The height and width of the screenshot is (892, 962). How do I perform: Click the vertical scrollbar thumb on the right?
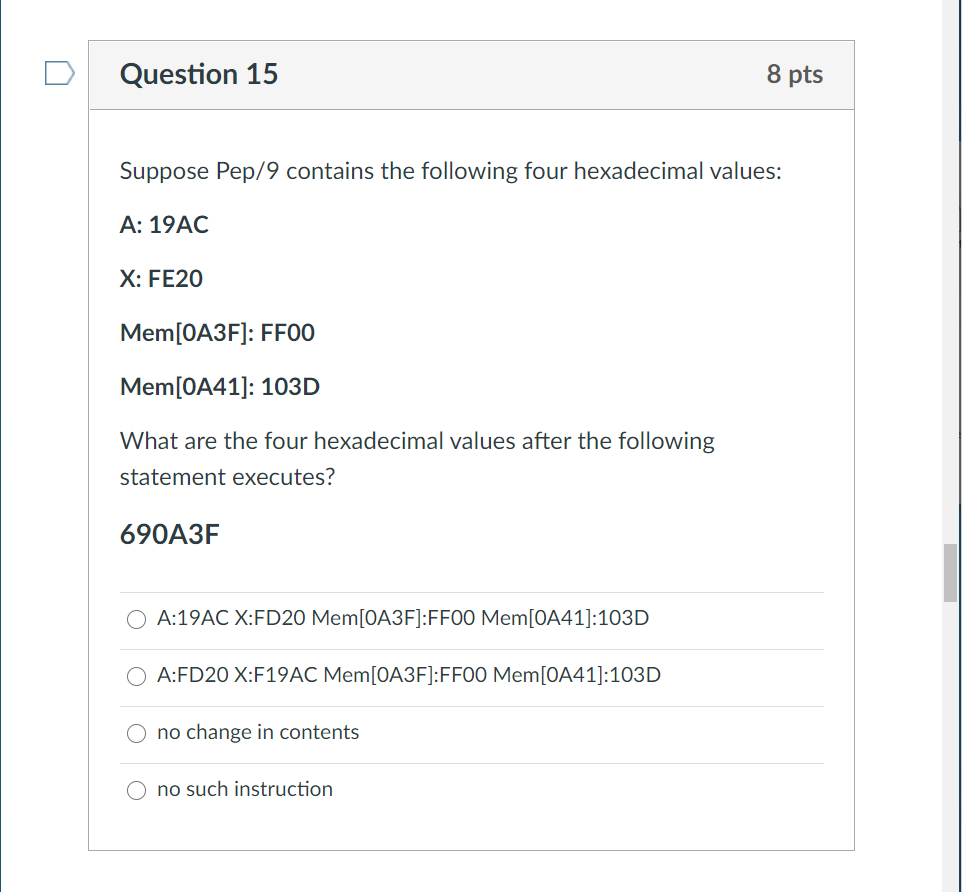click(951, 574)
